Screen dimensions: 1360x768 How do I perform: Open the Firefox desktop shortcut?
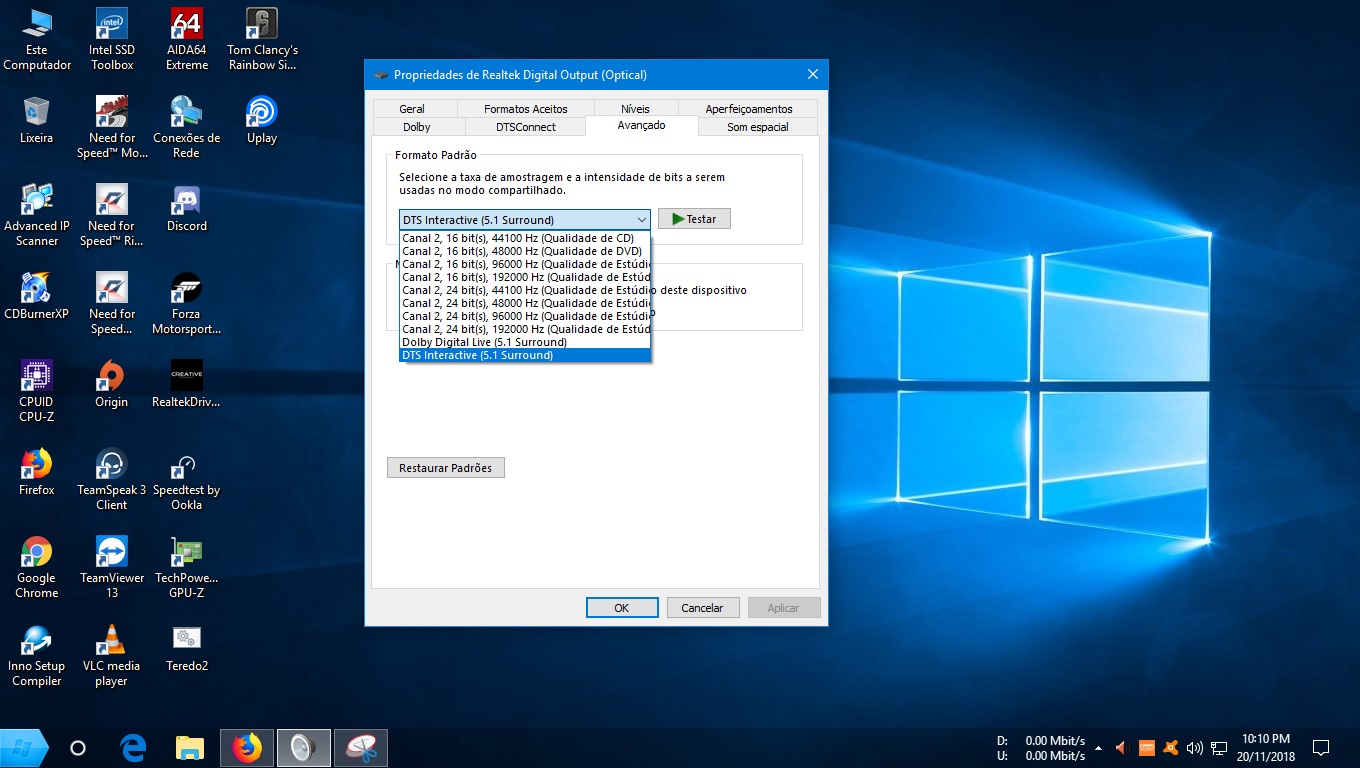click(x=37, y=472)
